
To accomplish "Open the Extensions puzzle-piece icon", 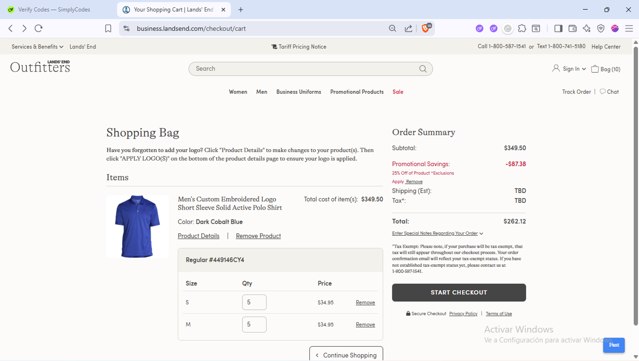I will (x=522, y=28).
